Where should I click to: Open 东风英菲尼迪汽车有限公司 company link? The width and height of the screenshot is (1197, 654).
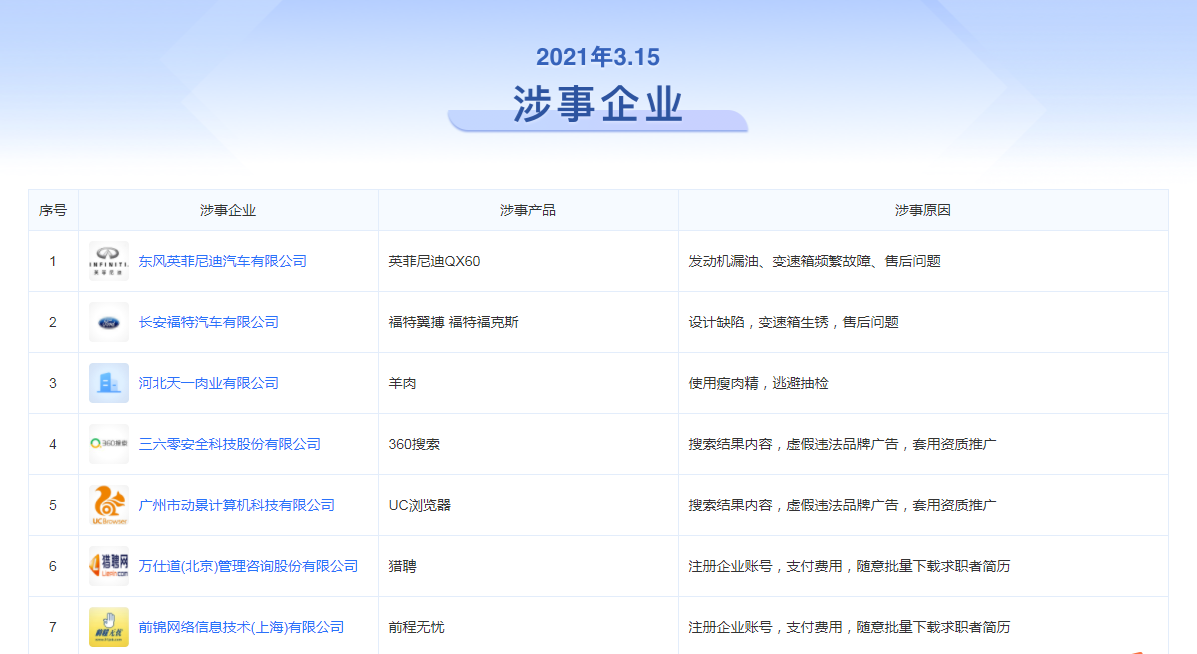(222, 261)
